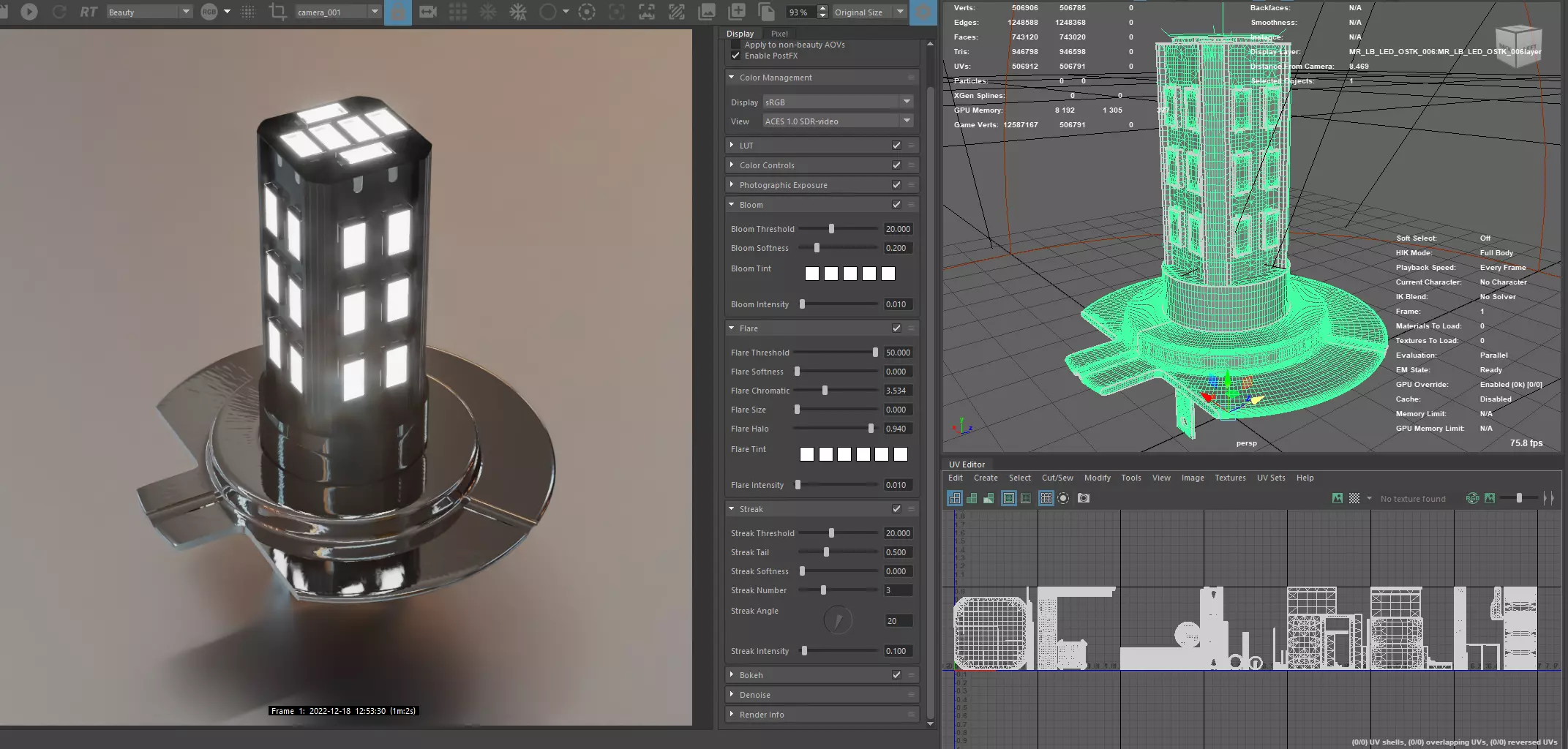Expand the Render Info section

(x=731, y=714)
